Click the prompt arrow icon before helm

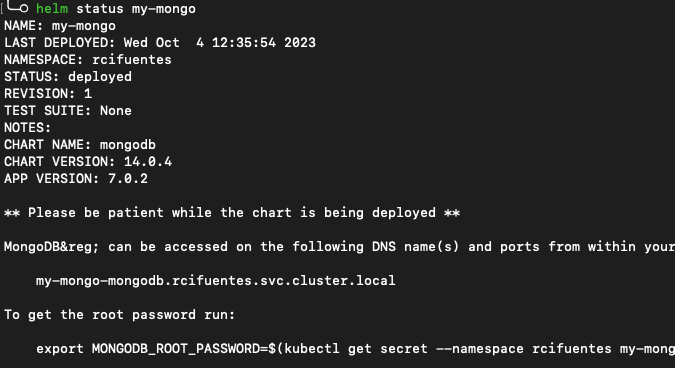click(x=17, y=6)
